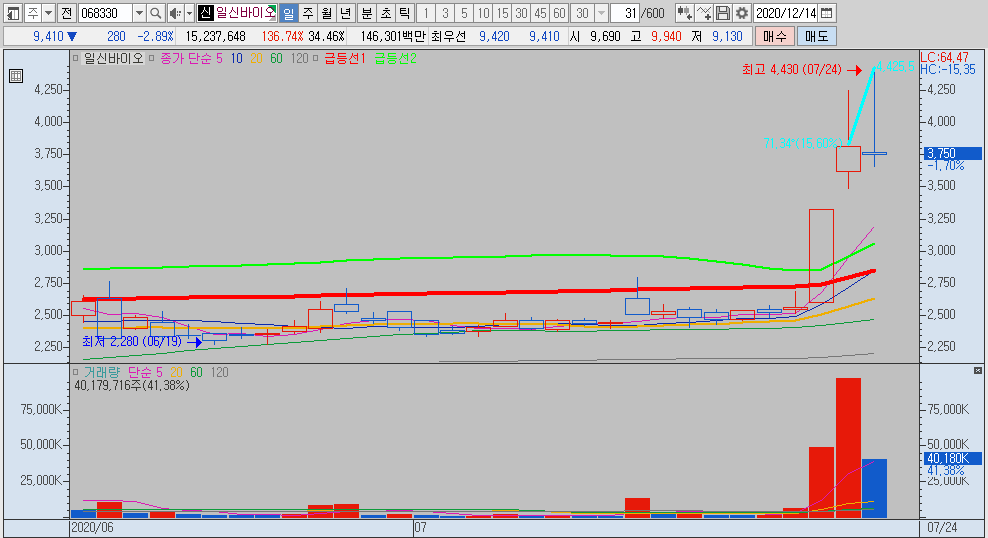Close the volume panel
988x538 pixels.
coord(977,370)
